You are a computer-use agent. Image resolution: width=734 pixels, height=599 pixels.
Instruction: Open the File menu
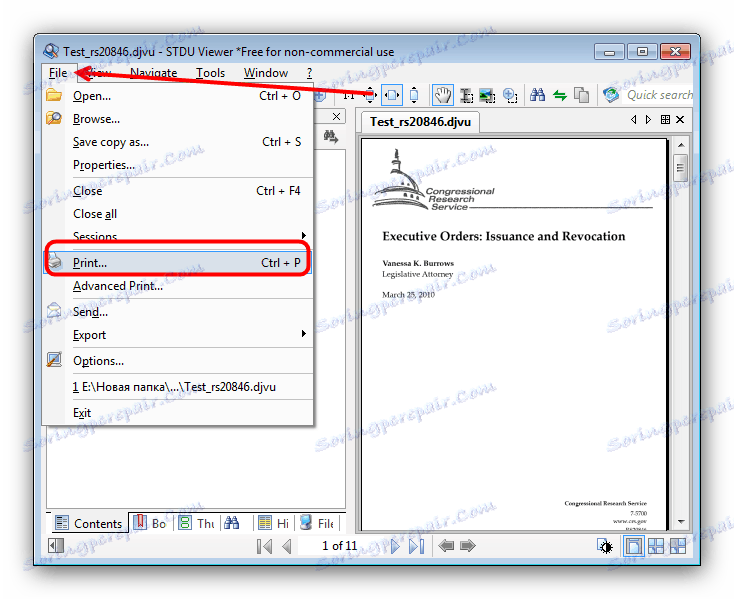[58, 73]
